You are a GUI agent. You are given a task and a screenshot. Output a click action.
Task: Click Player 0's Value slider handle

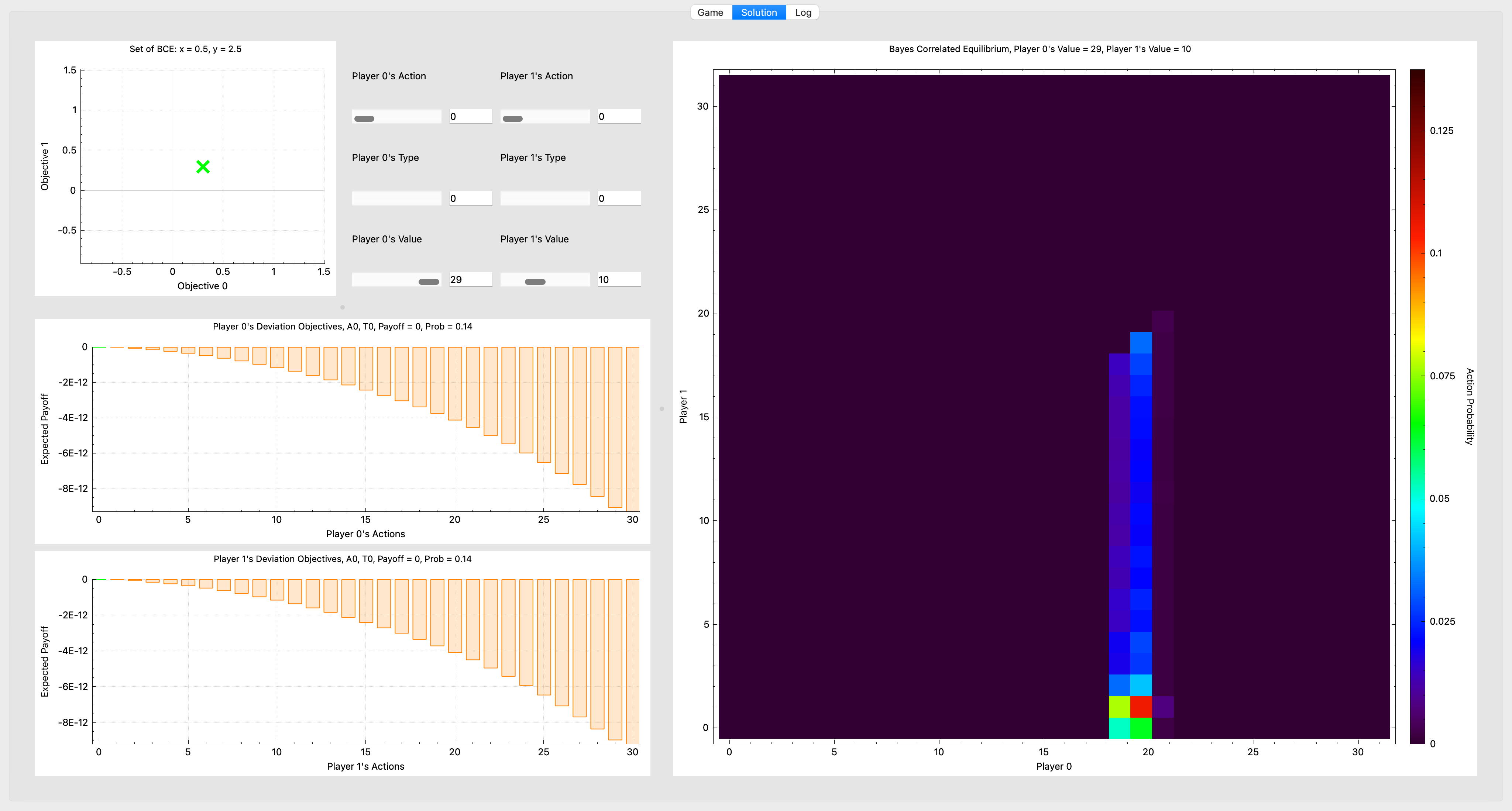tap(429, 281)
